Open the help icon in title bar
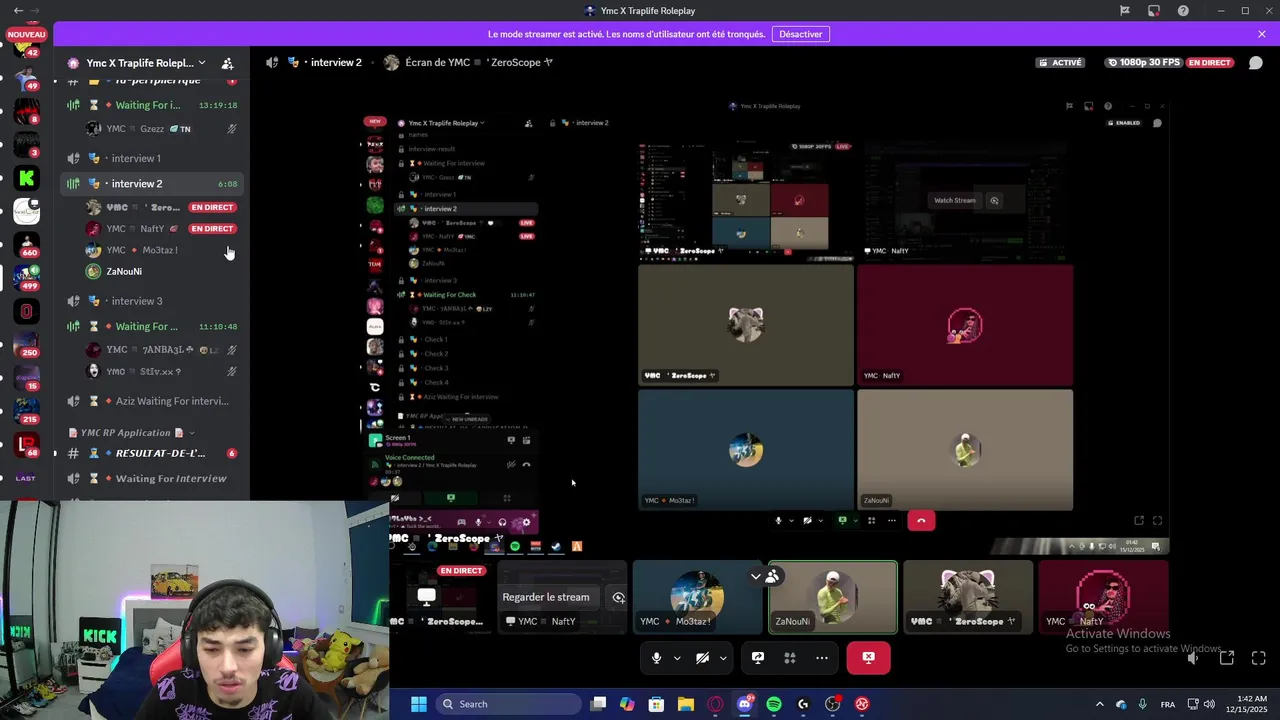This screenshot has width=1280, height=720. pyautogui.click(x=1184, y=11)
